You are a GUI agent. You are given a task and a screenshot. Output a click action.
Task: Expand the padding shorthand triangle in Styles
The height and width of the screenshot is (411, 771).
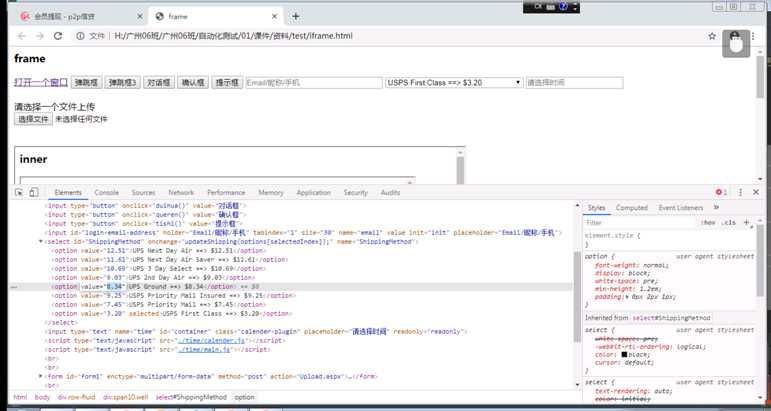[627, 297]
